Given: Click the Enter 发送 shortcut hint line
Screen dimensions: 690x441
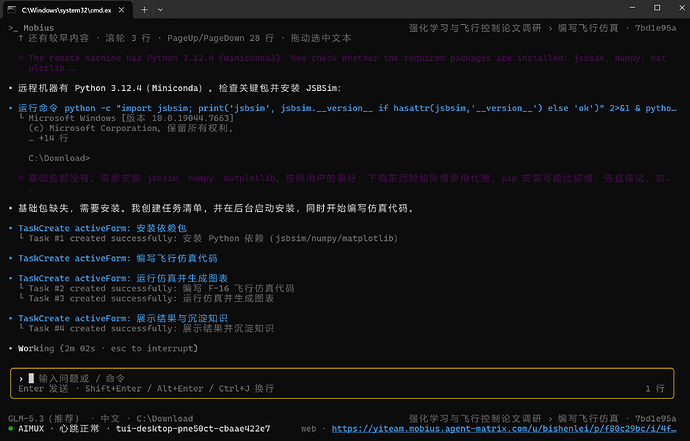Looking at the screenshot, I should tap(146, 389).
